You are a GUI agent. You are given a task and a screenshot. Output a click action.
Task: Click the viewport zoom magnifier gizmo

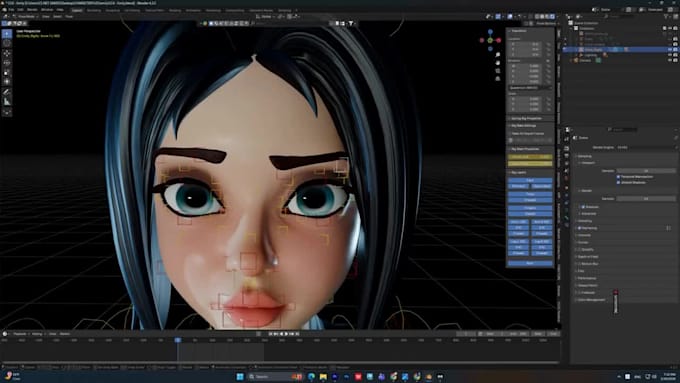498,55
